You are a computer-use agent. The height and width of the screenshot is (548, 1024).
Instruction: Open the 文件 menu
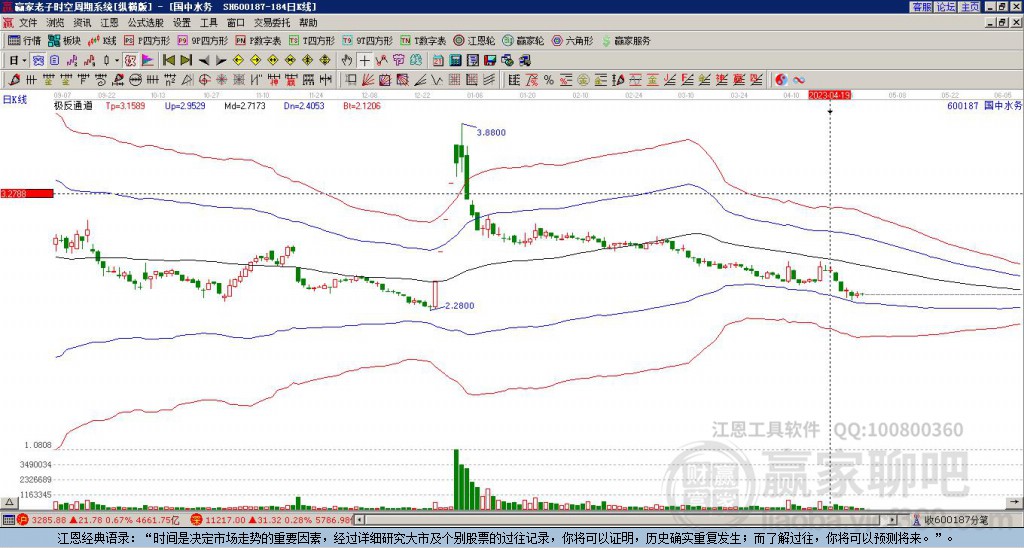tap(28, 23)
